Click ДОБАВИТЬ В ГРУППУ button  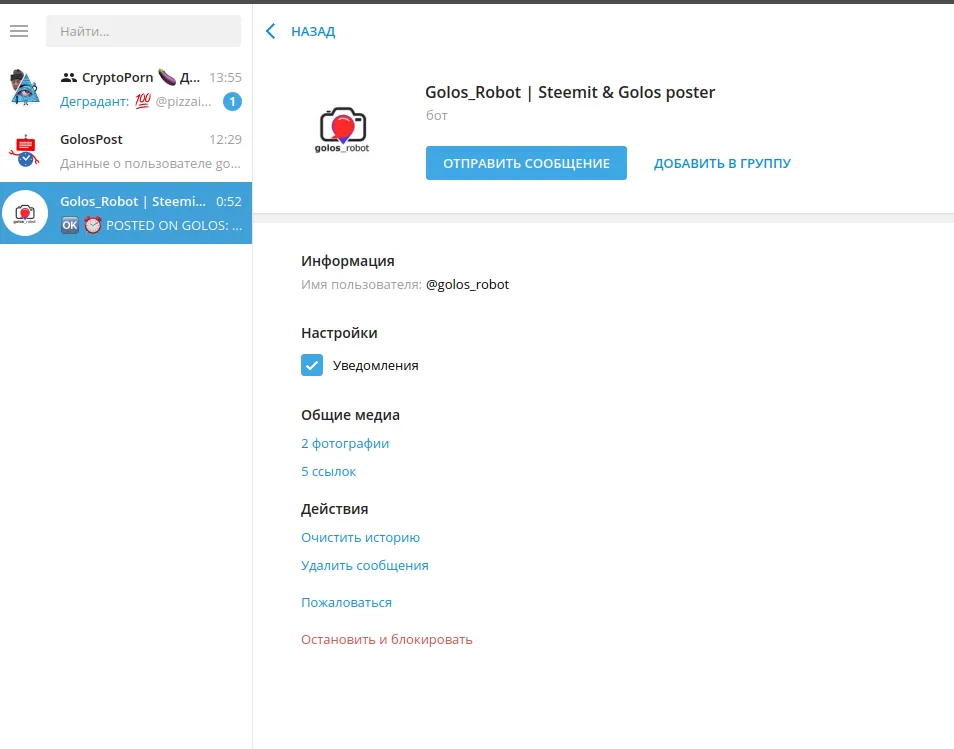tap(722, 163)
